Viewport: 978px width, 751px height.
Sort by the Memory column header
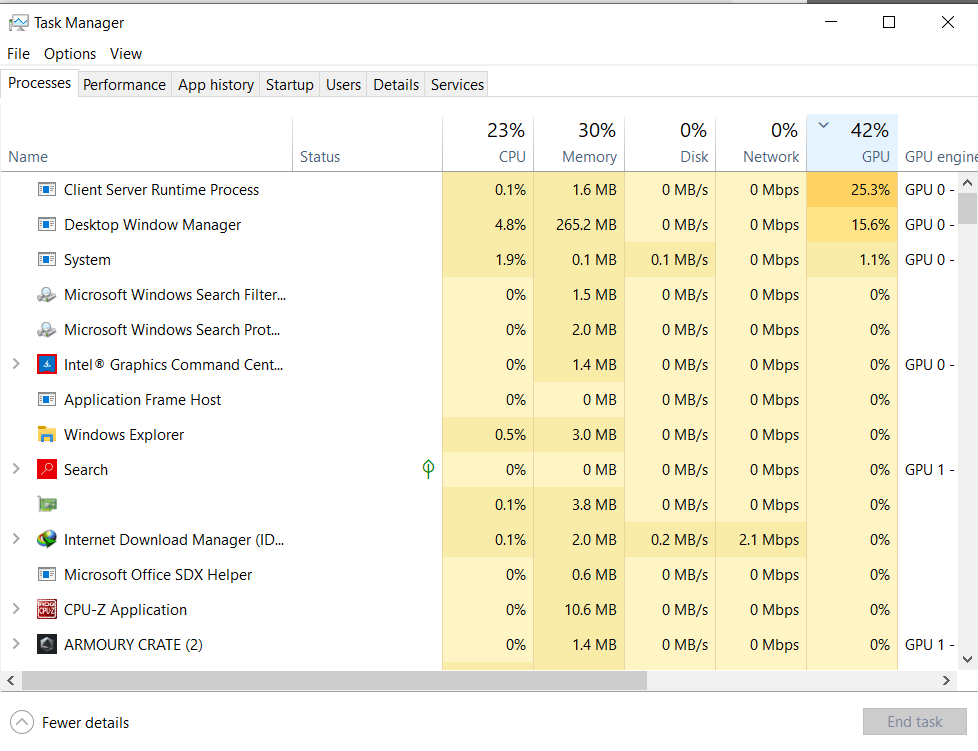(579, 143)
